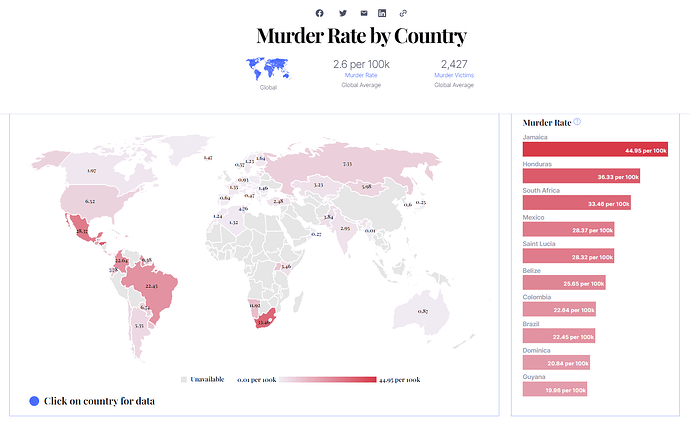Open the Murder Rate help question mark
This screenshot has height=427, width=690.
pyautogui.click(x=577, y=122)
